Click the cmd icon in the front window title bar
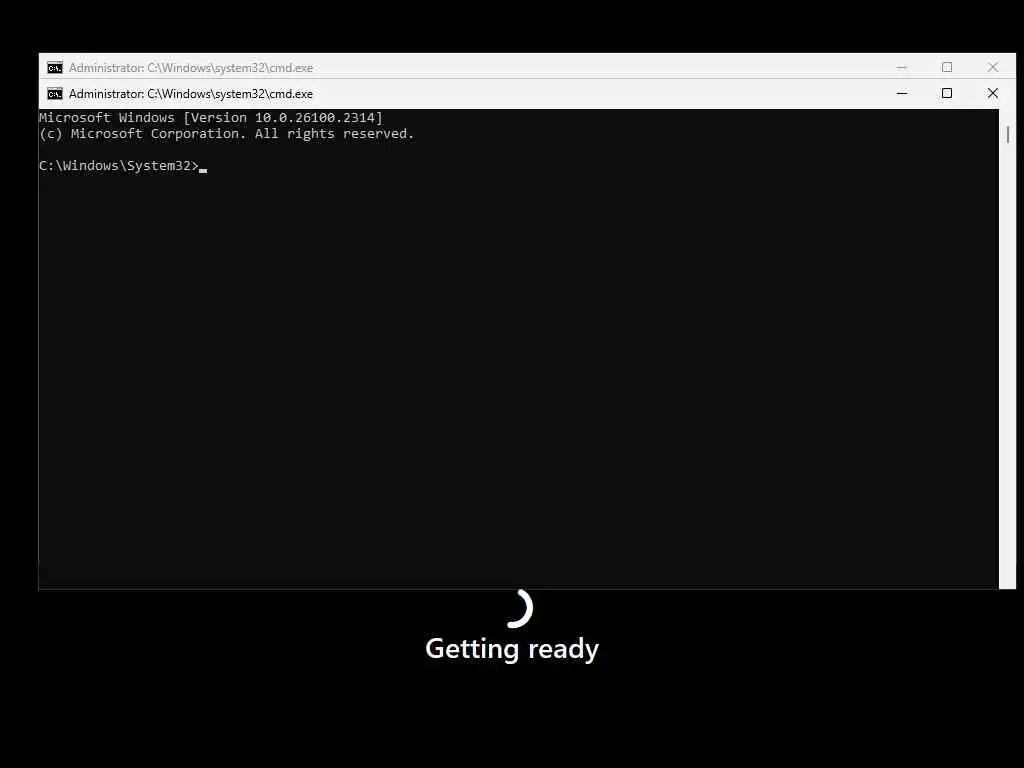Screen dimensions: 1024x768 (55, 94)
